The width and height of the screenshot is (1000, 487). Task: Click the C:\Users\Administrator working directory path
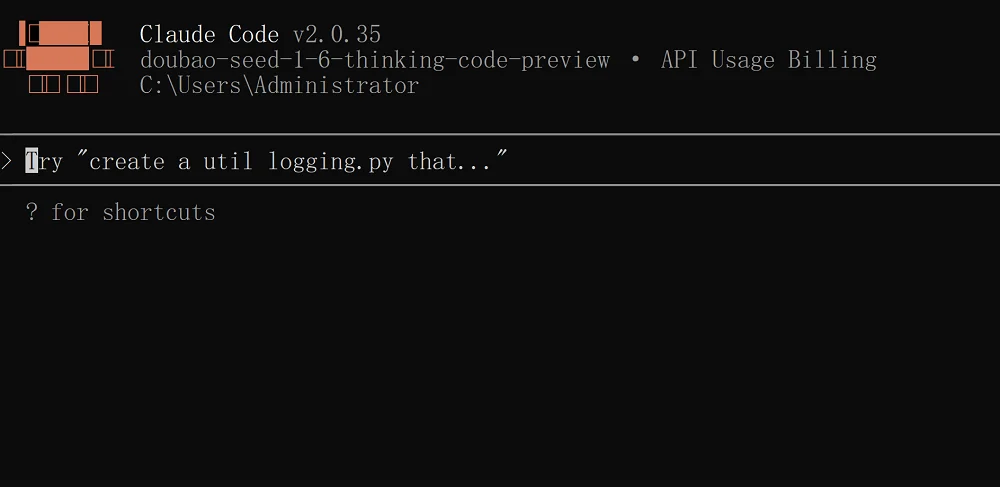tap(279, 86)
